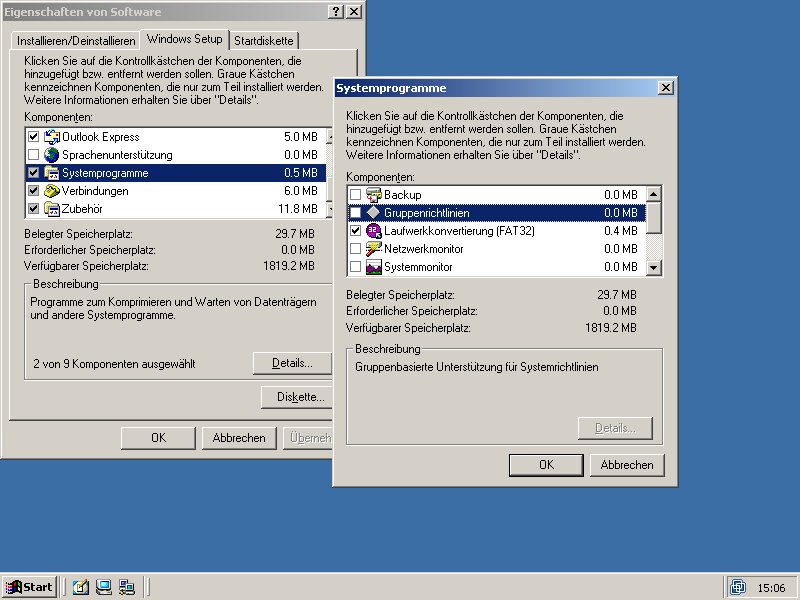Screen dimensions: 800x600
Task: Click Abbrechen in Eigenschaften von Software window
Action: pos(239,438)
